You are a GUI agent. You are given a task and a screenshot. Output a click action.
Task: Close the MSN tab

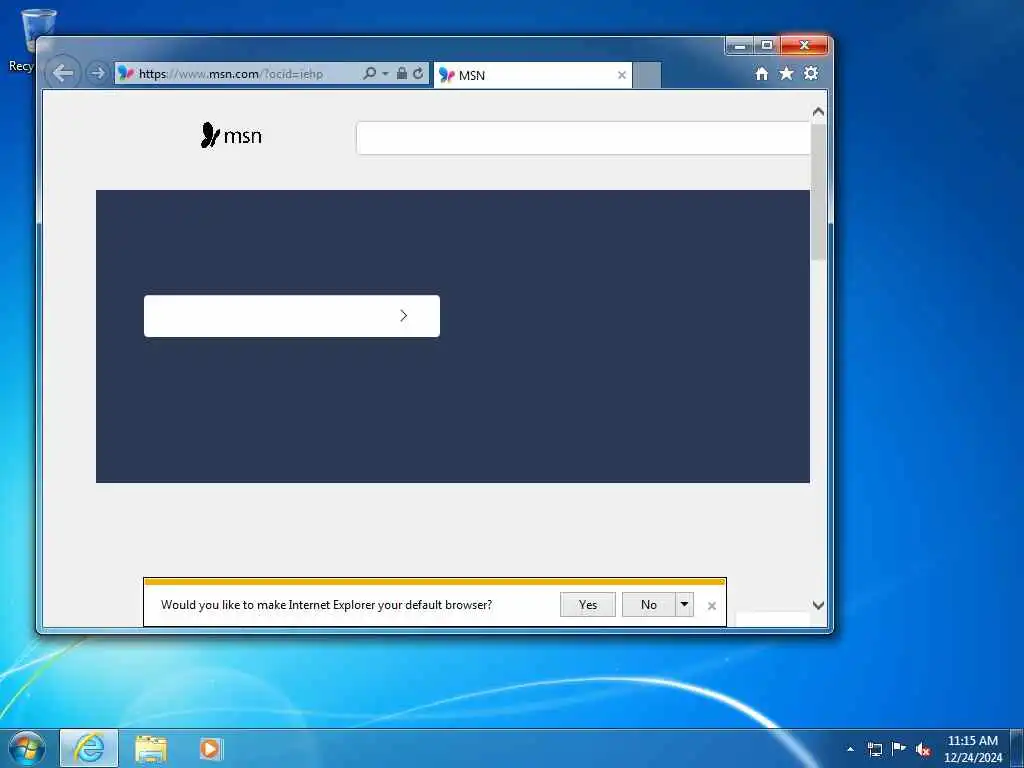(622, 75)
